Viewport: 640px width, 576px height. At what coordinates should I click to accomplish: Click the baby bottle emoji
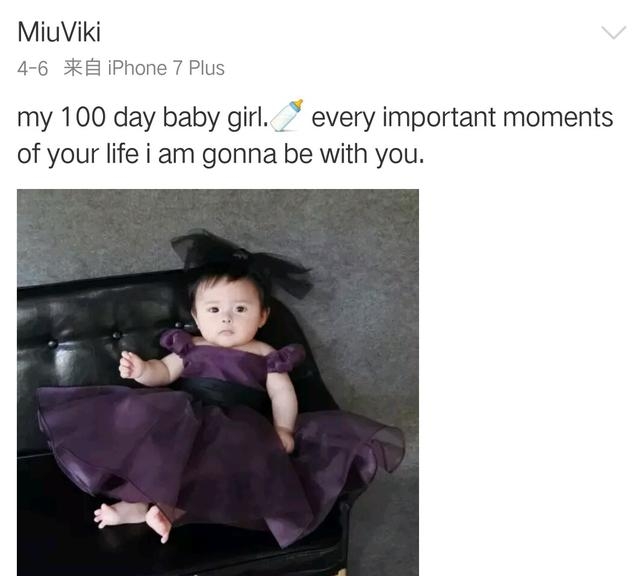pyautogui.click(x=287, y=115)
